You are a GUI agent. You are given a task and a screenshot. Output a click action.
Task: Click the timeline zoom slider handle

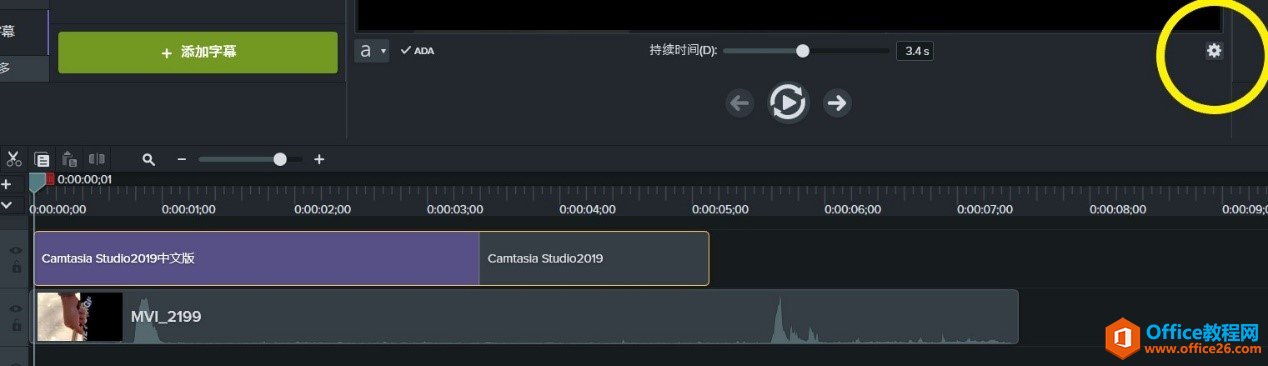280,159
